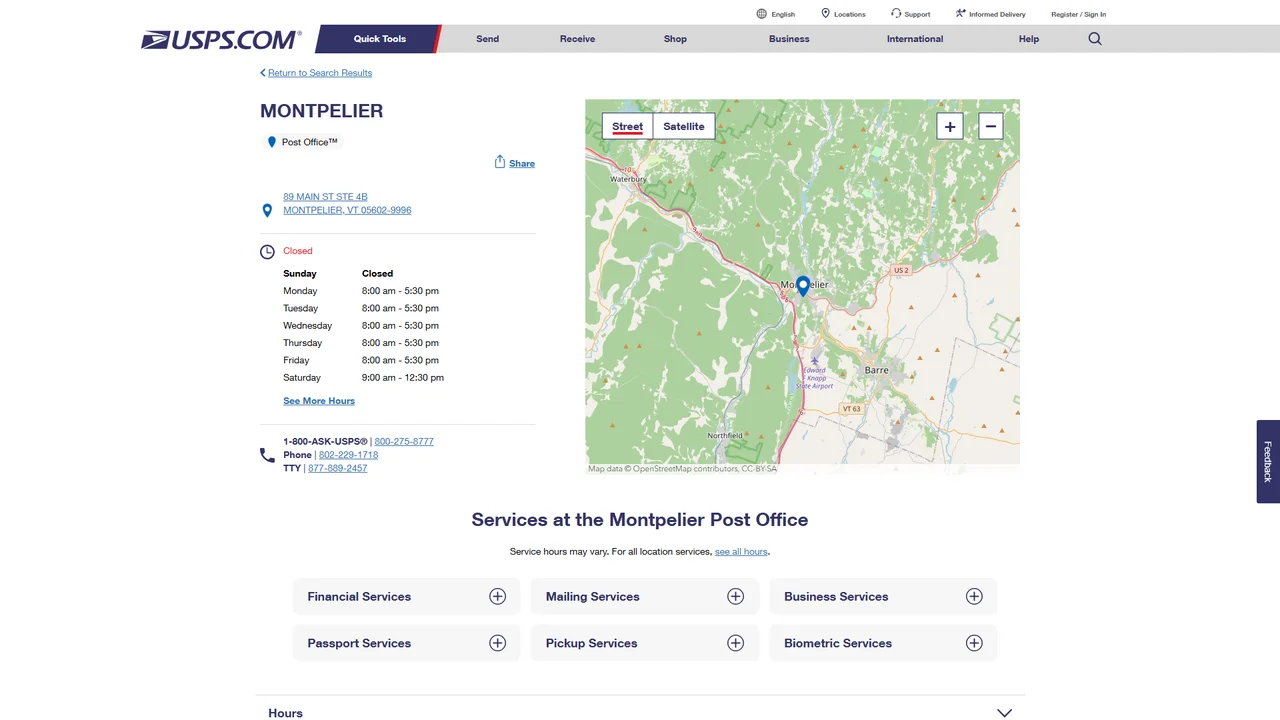The height and width of the screenshot is (720, 1280).
Task: Open the Shop menu
Action: 675,39
